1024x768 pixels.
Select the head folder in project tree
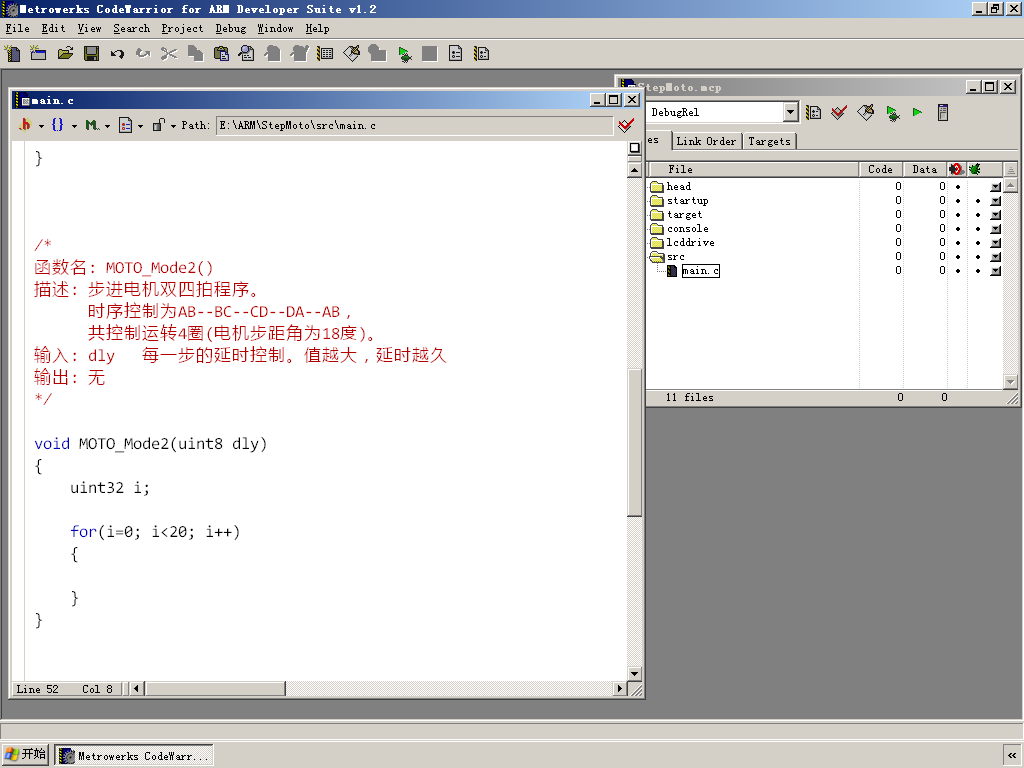click(x=679, y=187)
